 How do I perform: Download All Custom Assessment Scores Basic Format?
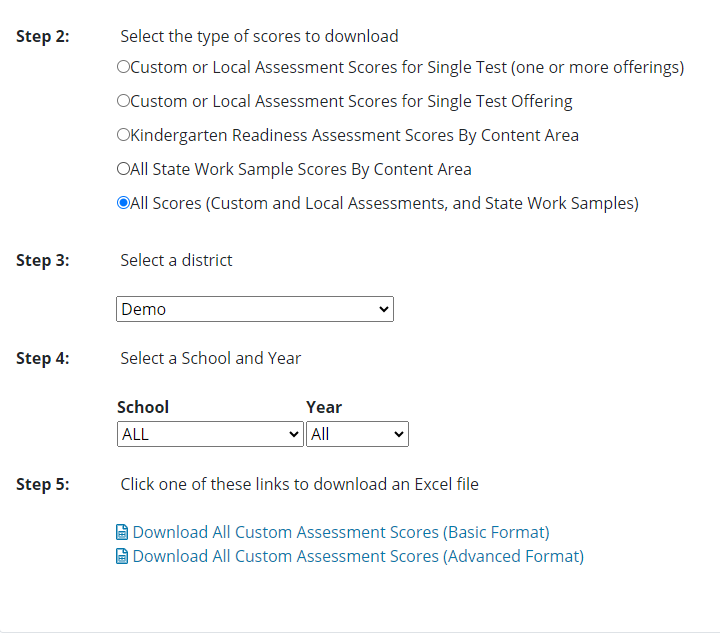(x=340, y=532)
